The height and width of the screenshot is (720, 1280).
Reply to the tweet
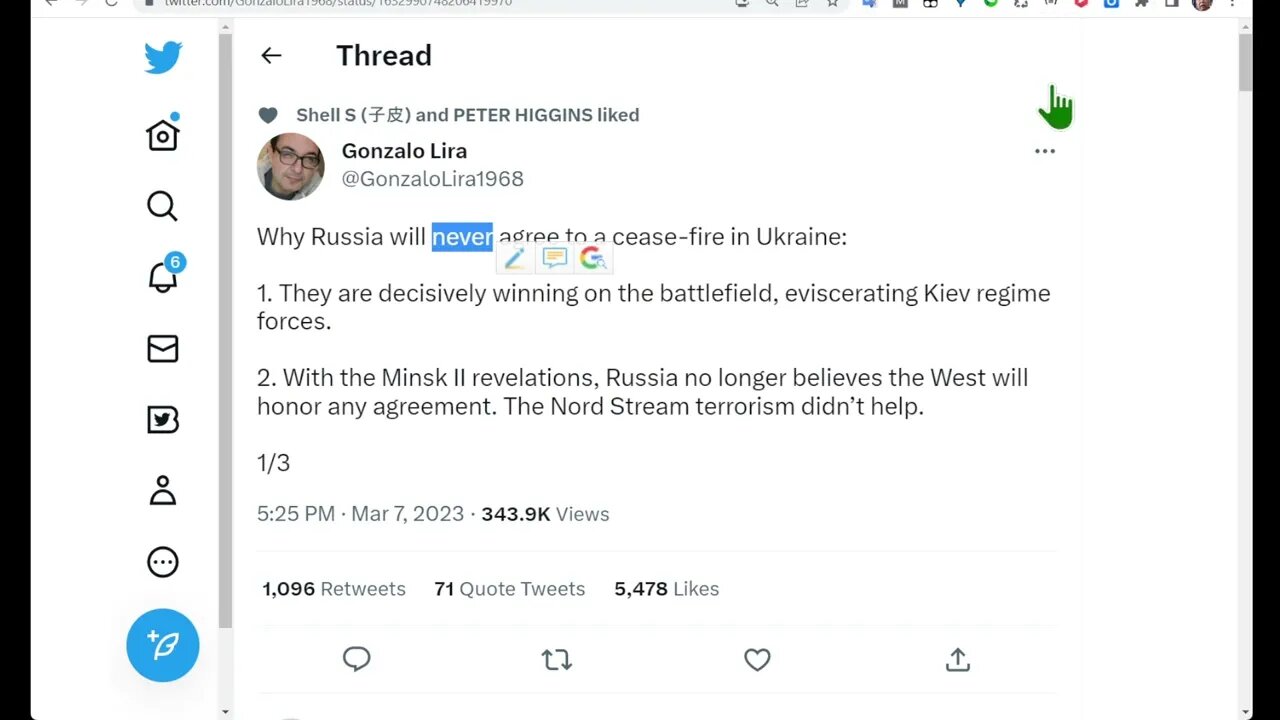tap(357, 659)
